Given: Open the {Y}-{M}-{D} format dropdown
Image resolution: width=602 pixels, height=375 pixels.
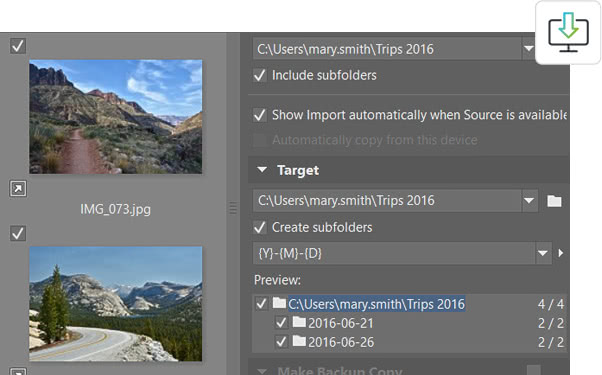Looking at the screenshot, I should pos(543,253).
